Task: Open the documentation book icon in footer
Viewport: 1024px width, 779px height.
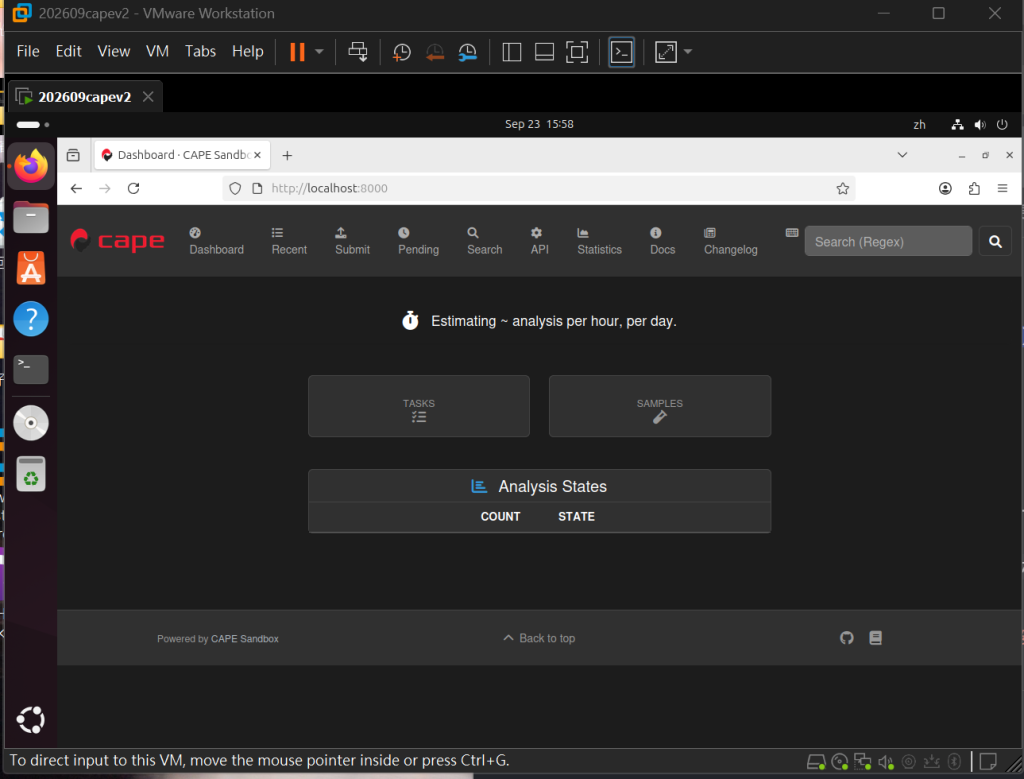Action: 875,638
